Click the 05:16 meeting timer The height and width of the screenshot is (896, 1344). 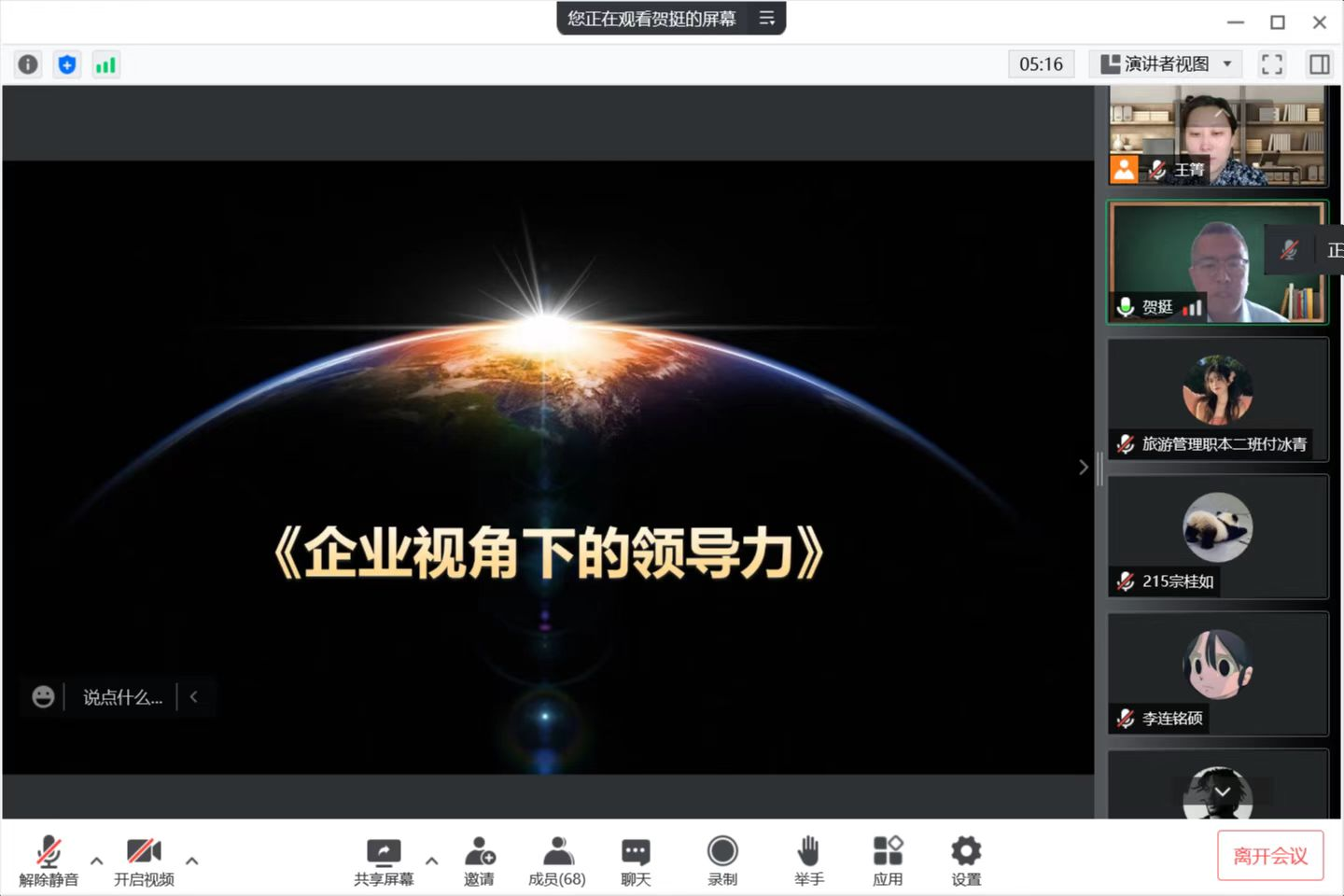[1041, 64]
